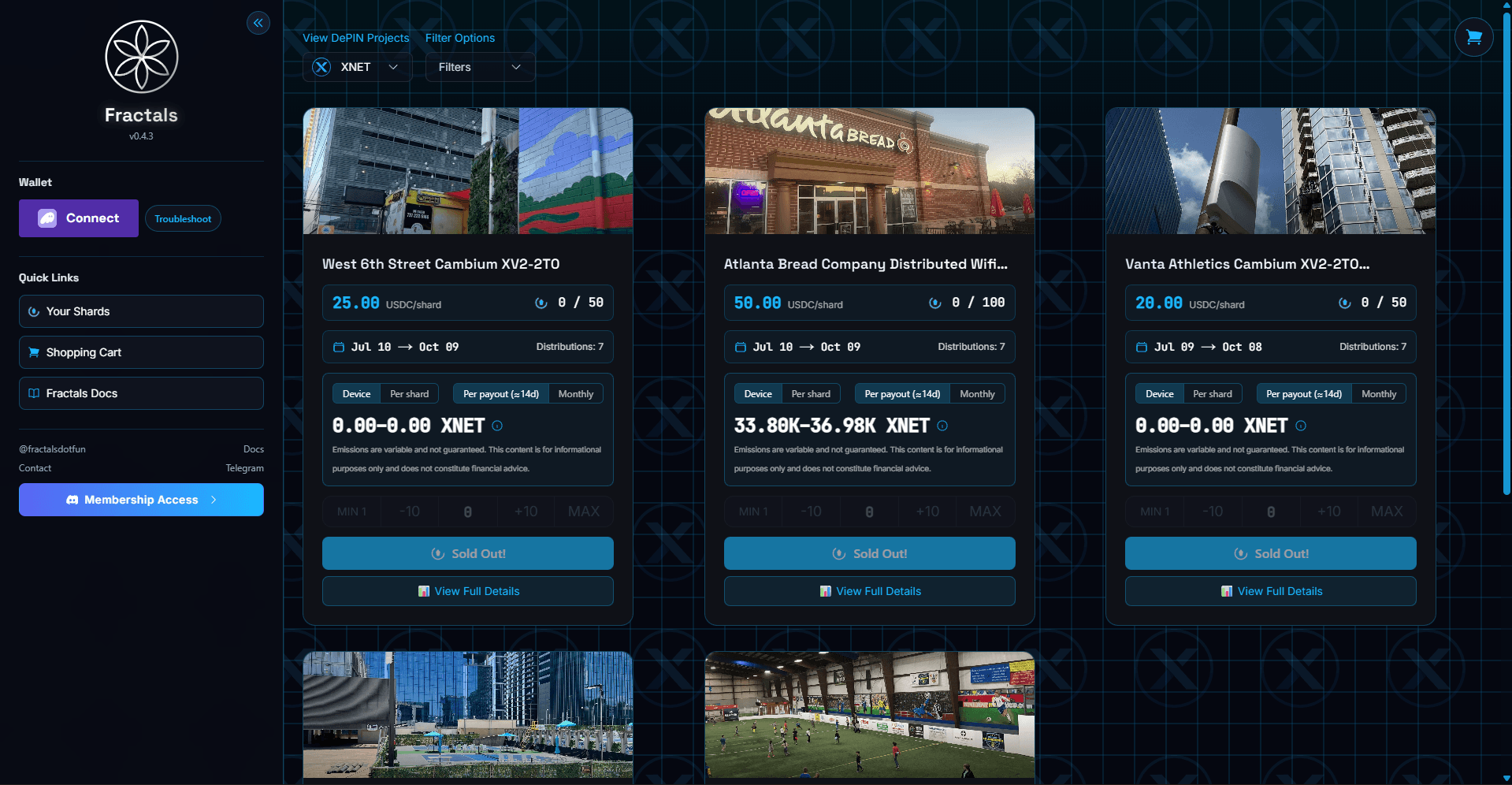Viewport: 1512px width, 785px height.
Task: Click the '20.00 USDC/shard' price
Action: pyautogui.click(x=1190, y=303)
